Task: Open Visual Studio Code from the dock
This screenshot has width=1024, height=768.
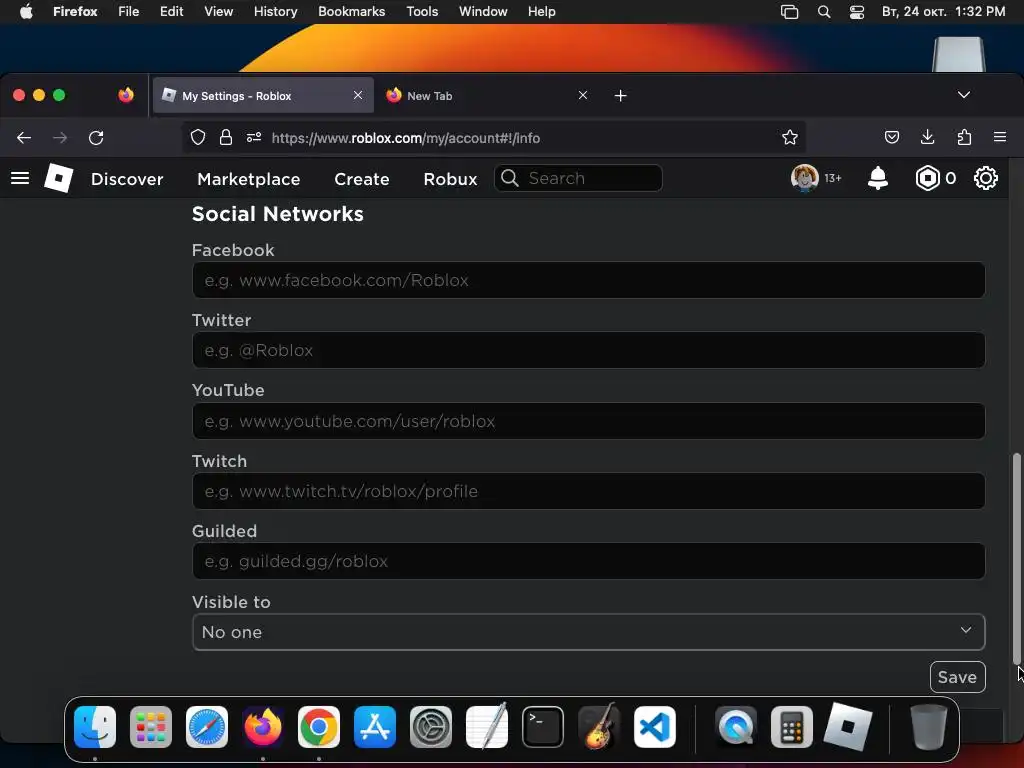Action: 654,727
